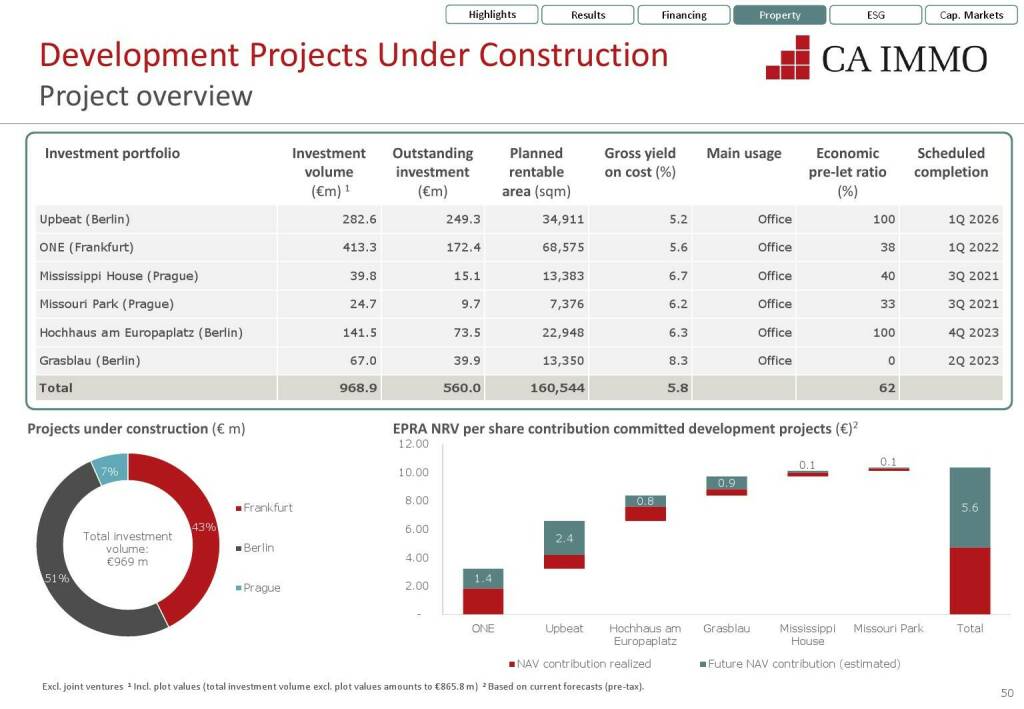Select the highlighted Property tab
This screenshot has width=1024, height=709.
(x=780, y=15)
